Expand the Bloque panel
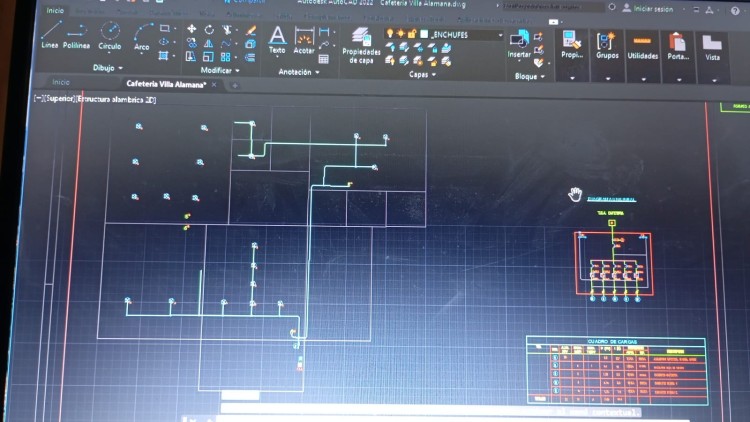The width and height of the screenshot is (750, 422). [530, 76]
